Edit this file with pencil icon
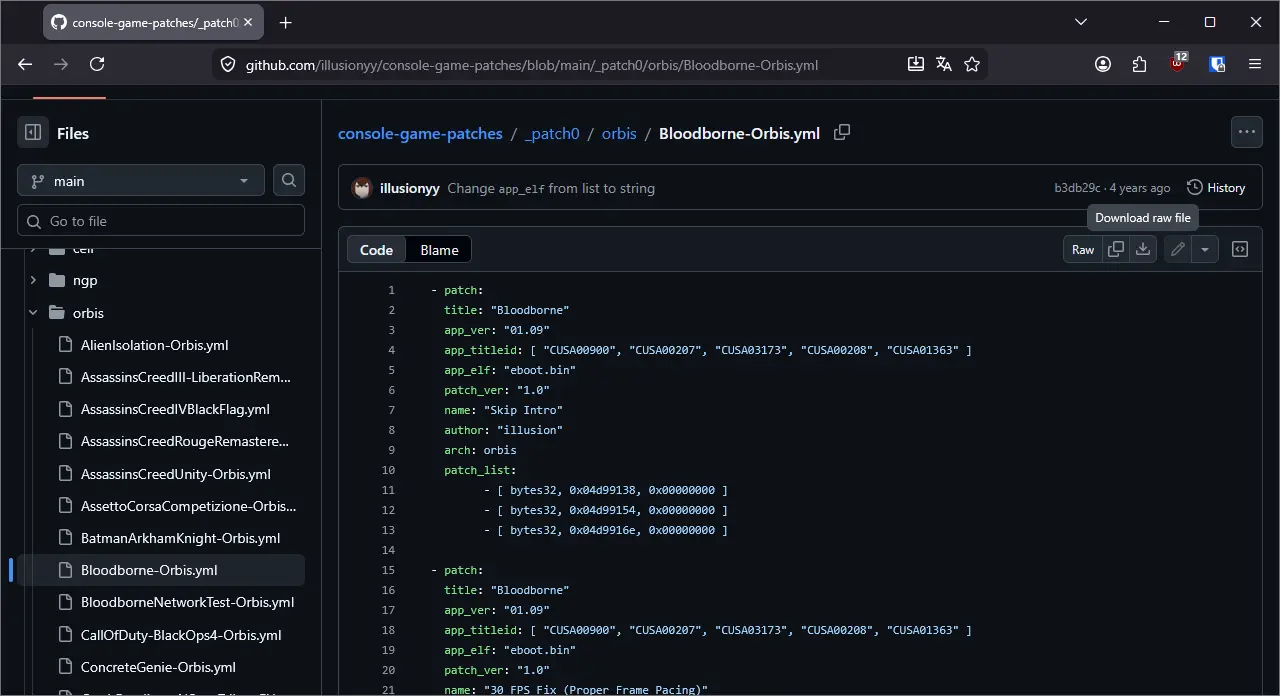Viewport: 1280px width, 696px height. click(1178, 249)
